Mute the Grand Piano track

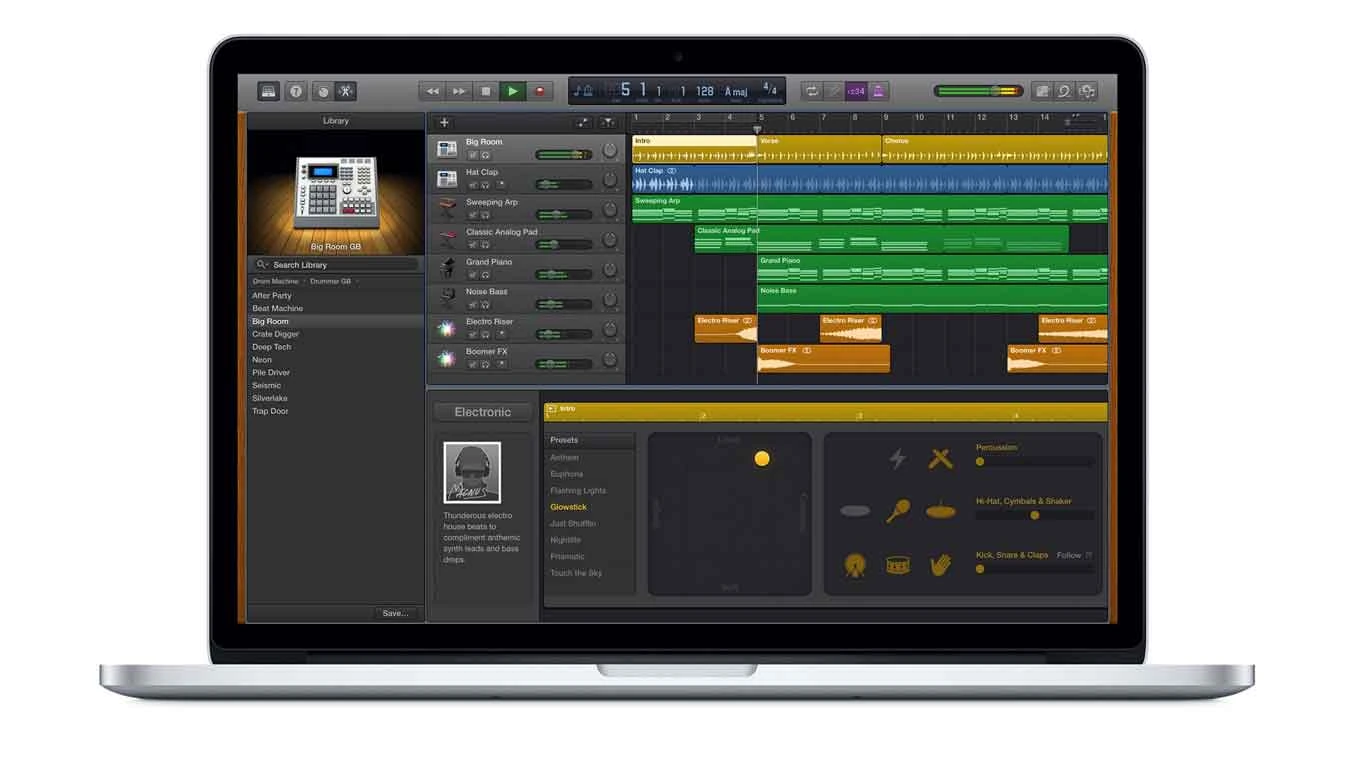coord(473,275)
